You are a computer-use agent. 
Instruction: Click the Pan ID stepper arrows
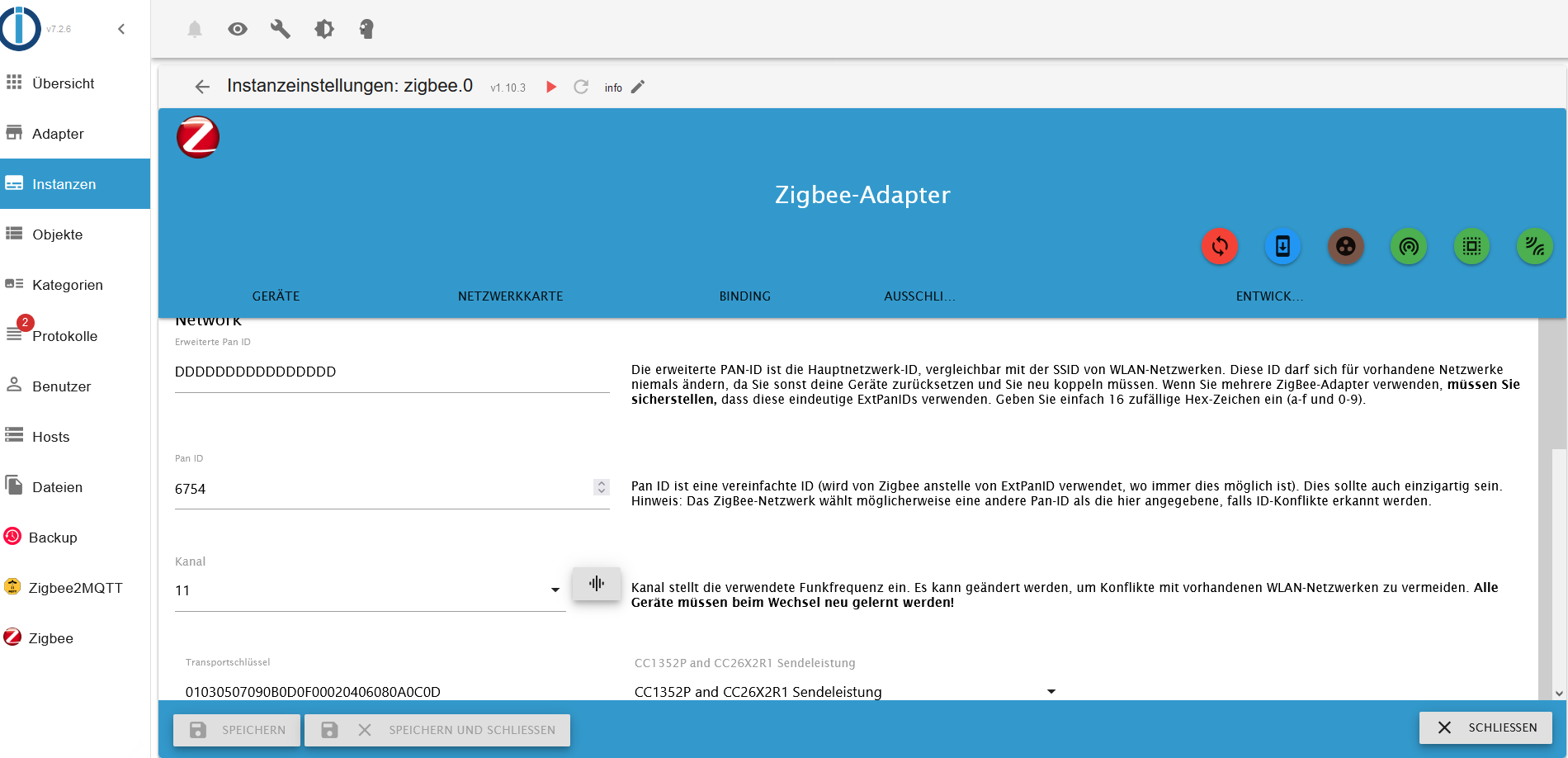pyautogui.click(x=602, y=487)
